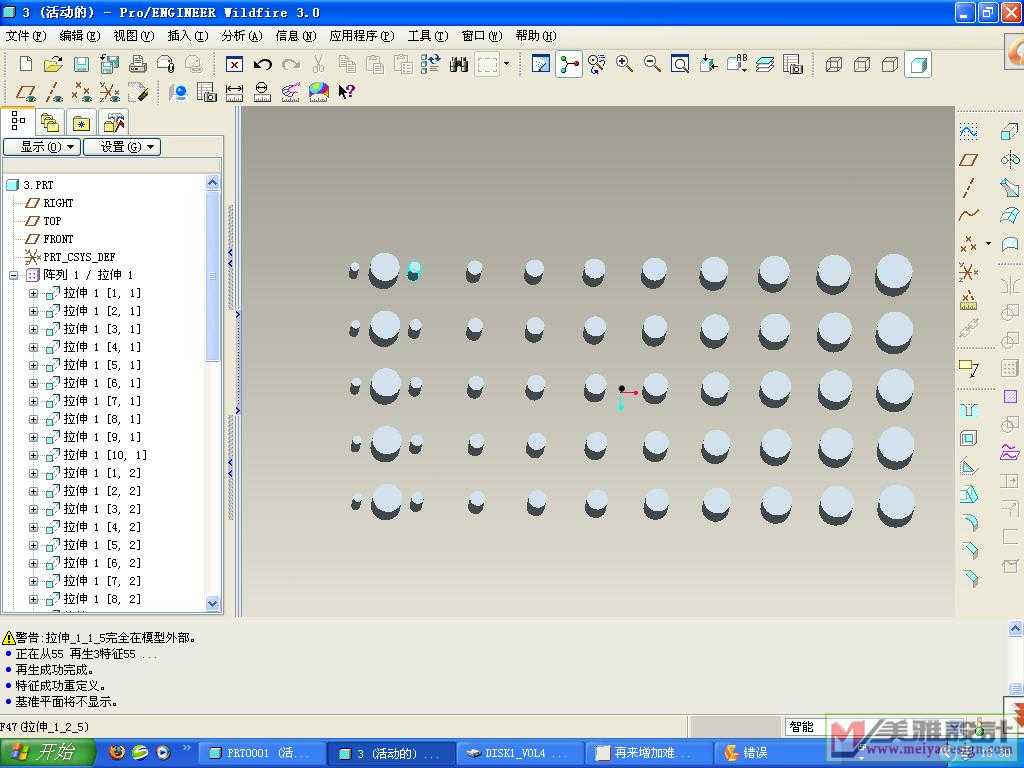
Task: Open the 文件(F) menu
Action: coord(26,36)
